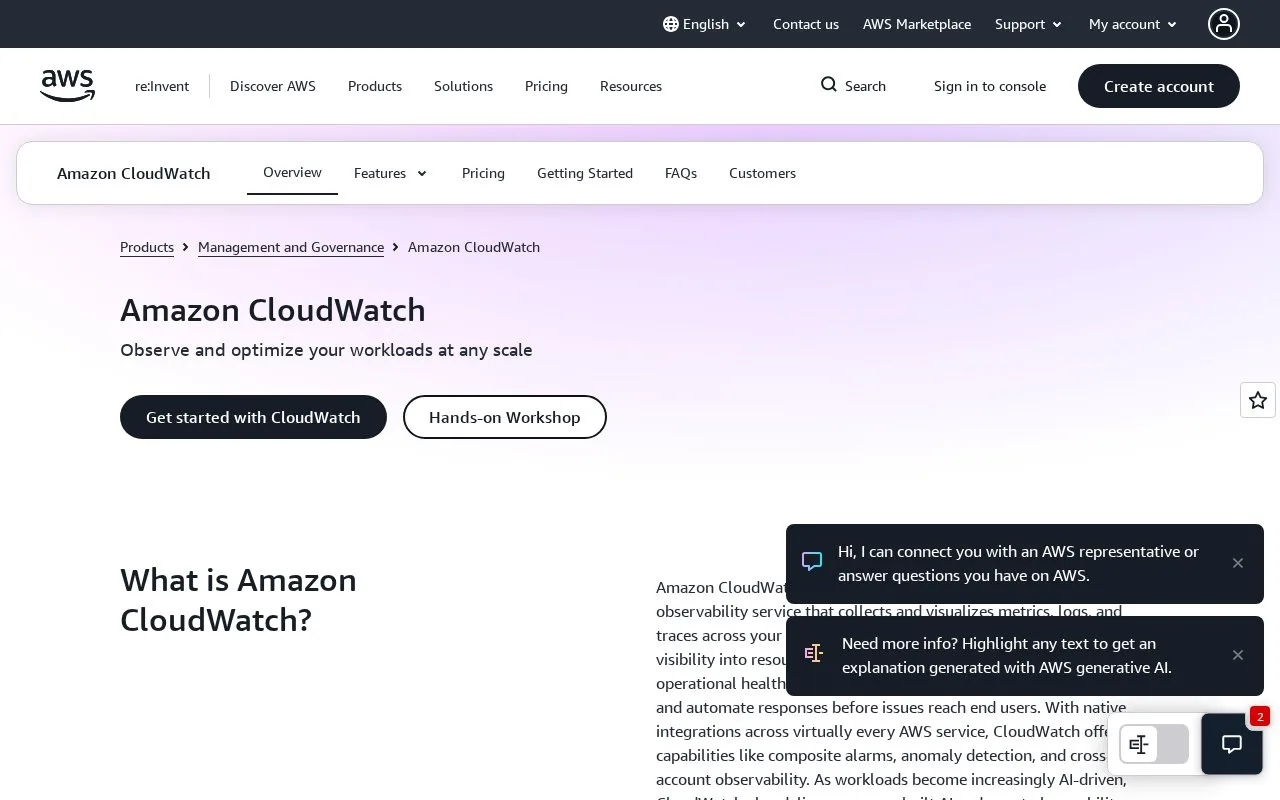This screenshot has width=1280, height=800.
Task: Expand the Features dropdown
Action: 391,173
